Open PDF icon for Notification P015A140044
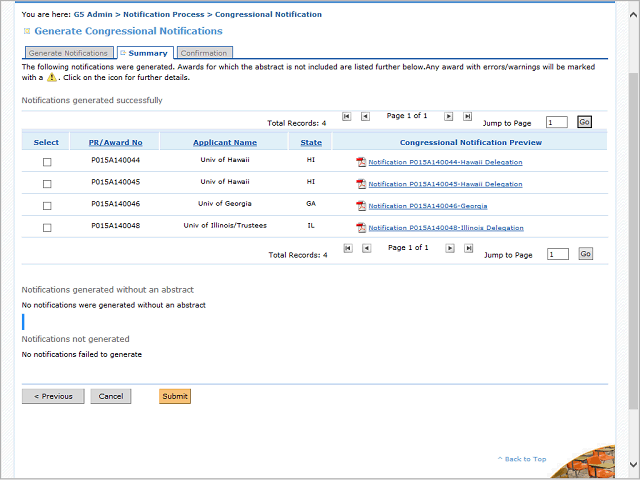The image size is (640, 480). tap(361, 162)
